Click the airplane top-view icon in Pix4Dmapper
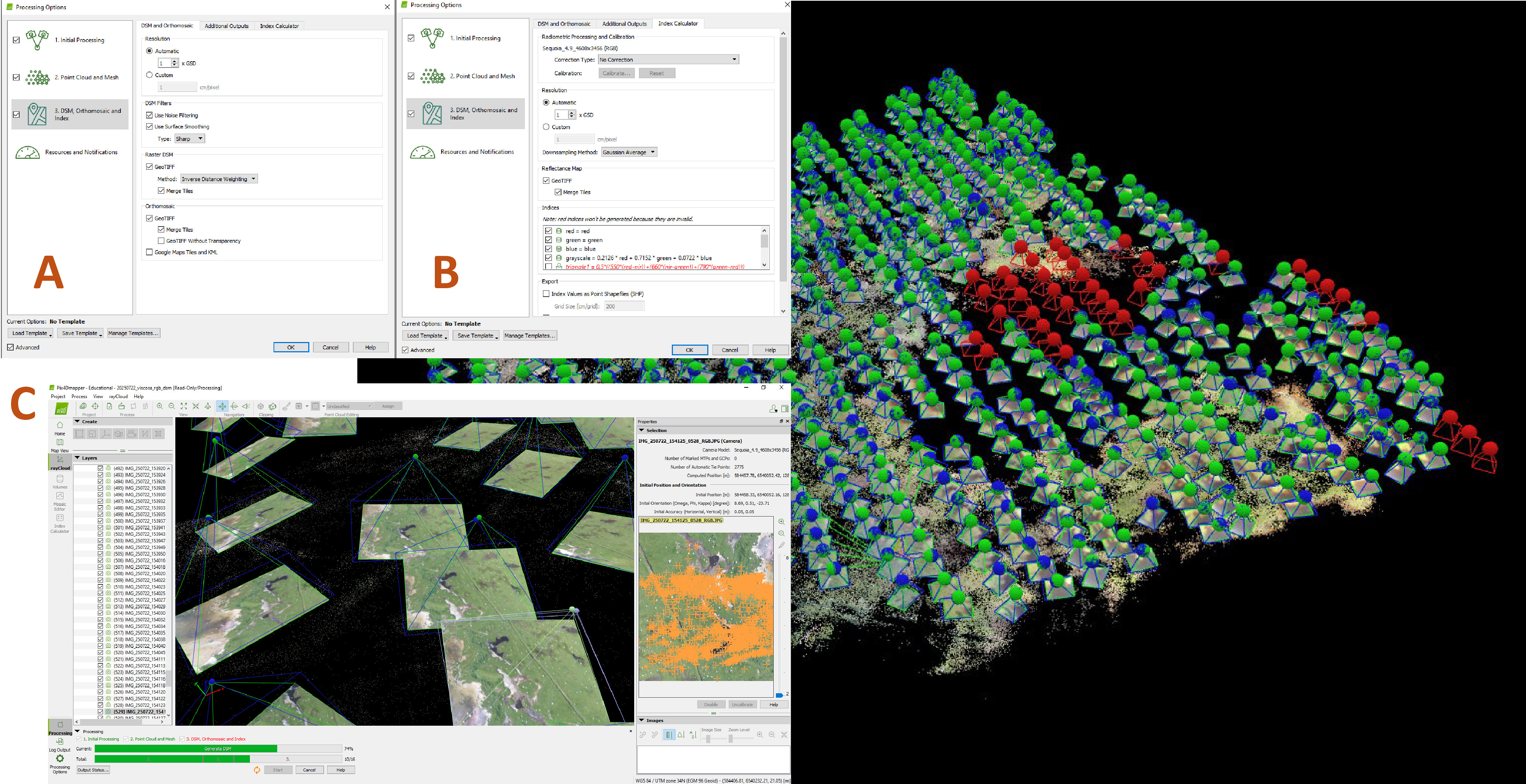The height and width of the screenshot is (784, 1526). tap(208, 406)
